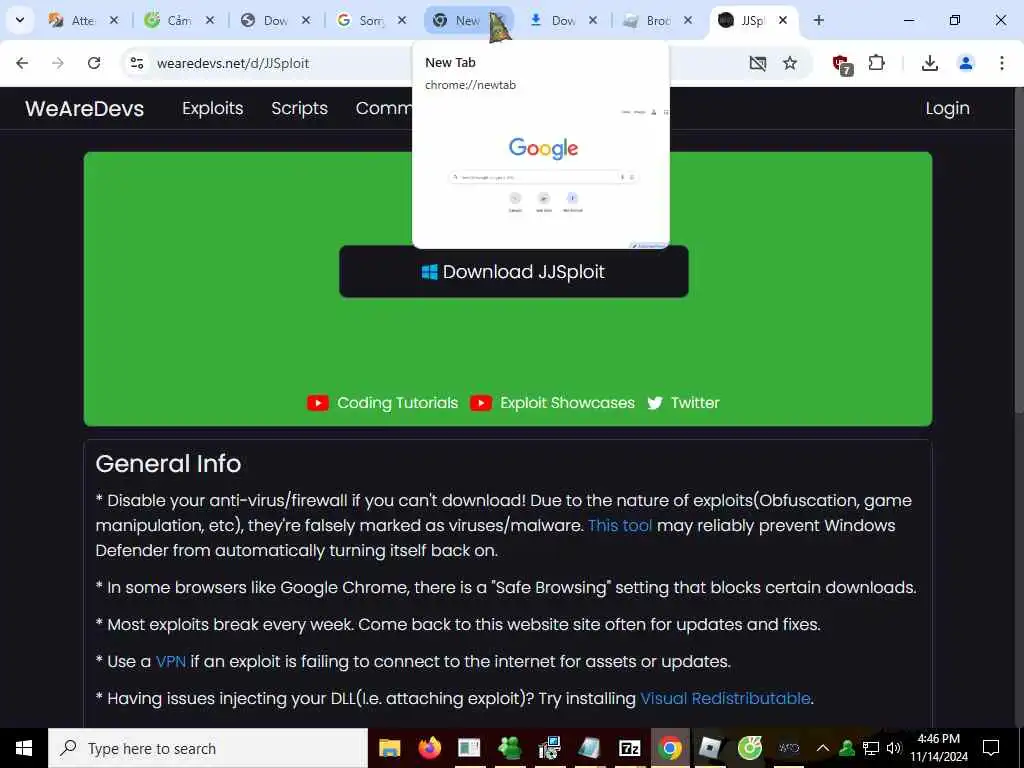Click the blocked media icon in address bar
Screen dimensions: 1024x768
(x=758, y=63)
